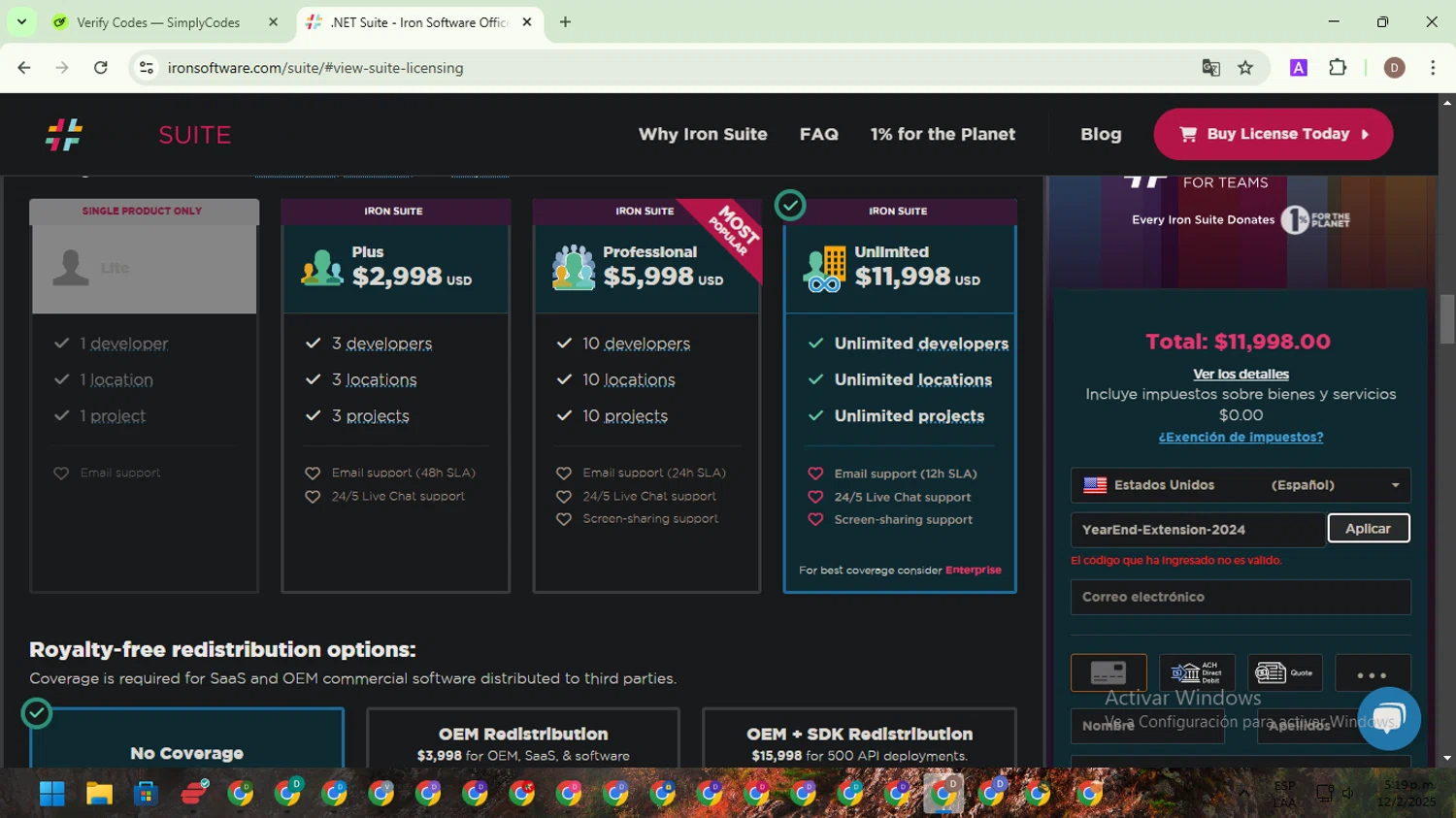Screen dimensions: 1456x818
Task: Open Microsoft Store from the taskbar
Action: click(146, 794)
